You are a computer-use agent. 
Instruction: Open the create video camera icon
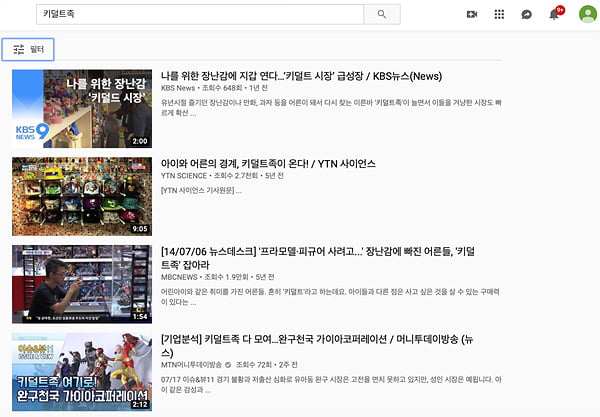[472, 15]
